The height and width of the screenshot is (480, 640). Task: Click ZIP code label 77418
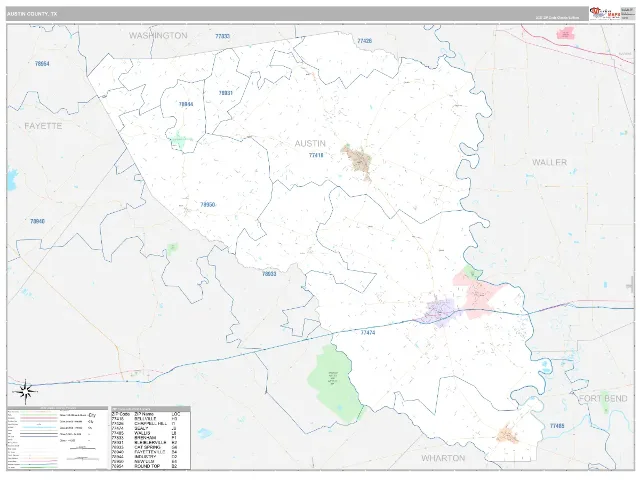click(x=316, y=155)
